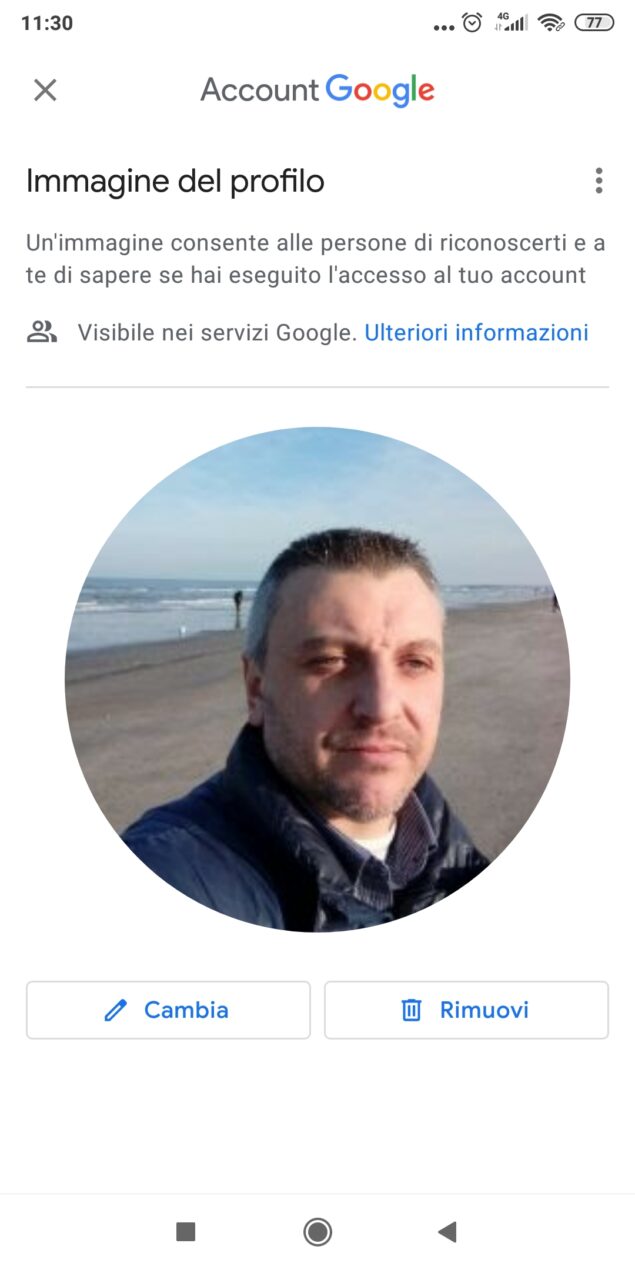Open the Ulteriori informazioni link

point(476,333)
